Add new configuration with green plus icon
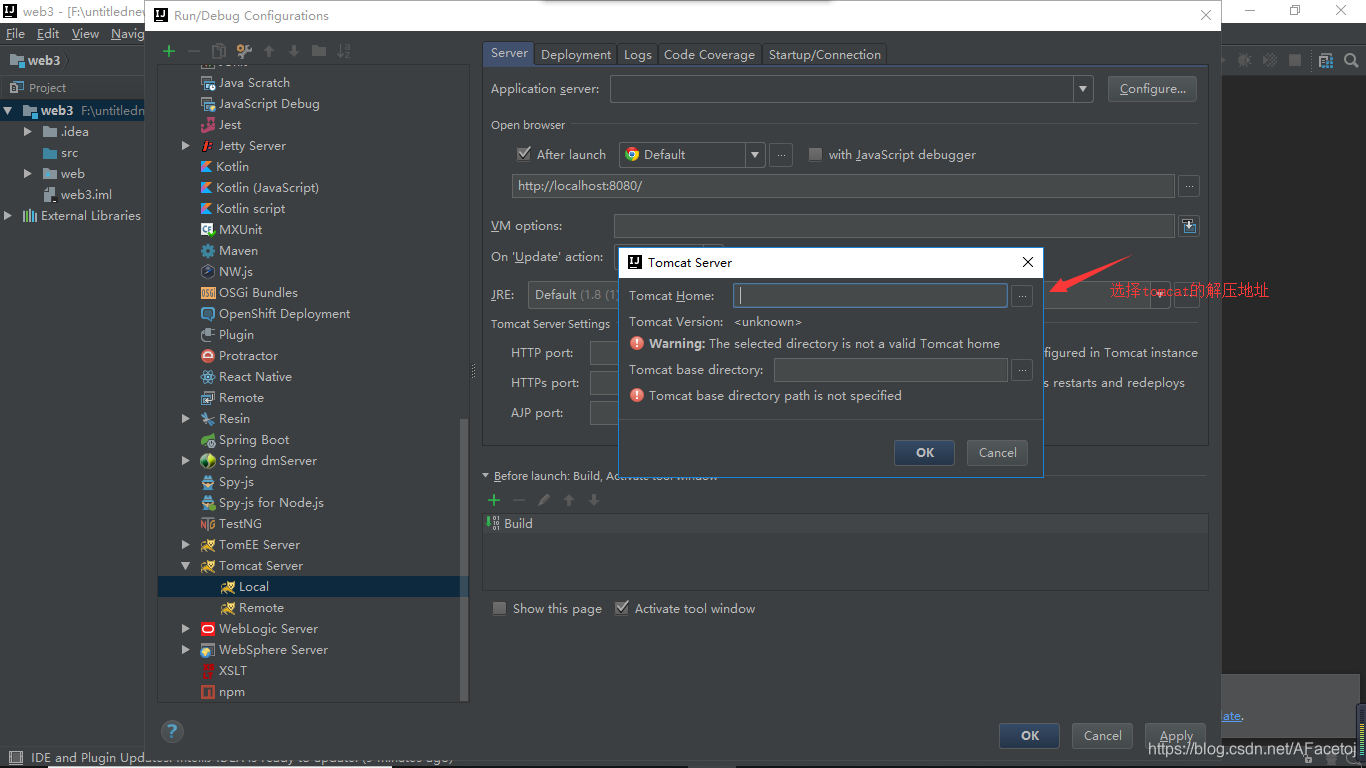Viewport: 1366px width, 768px height. [x=169, y=51]
